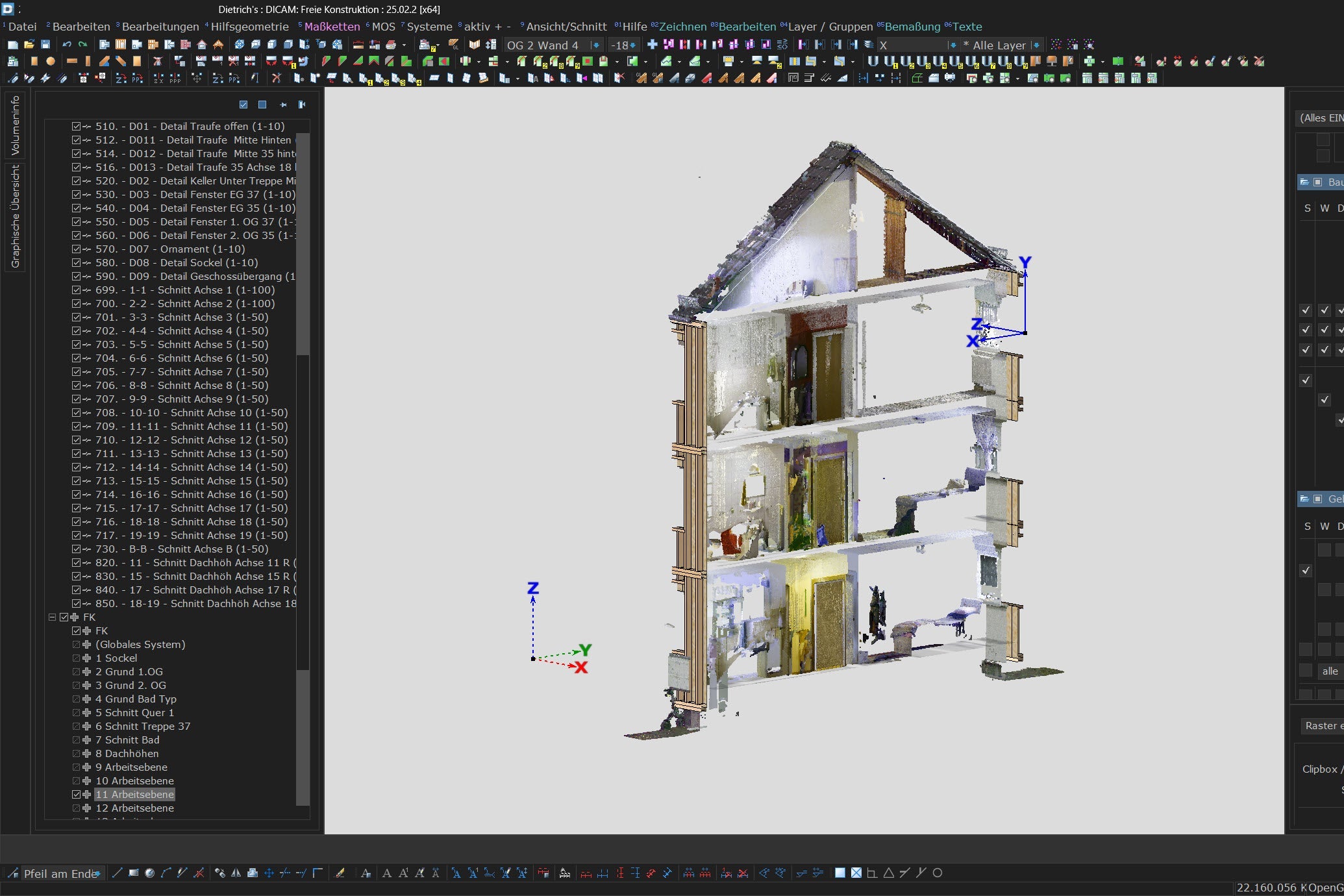The height and width of the screenshot is (896, 1344).
Task: Uncheck 11 Arbeitsebene checkbox
Action: click(76, 795)
